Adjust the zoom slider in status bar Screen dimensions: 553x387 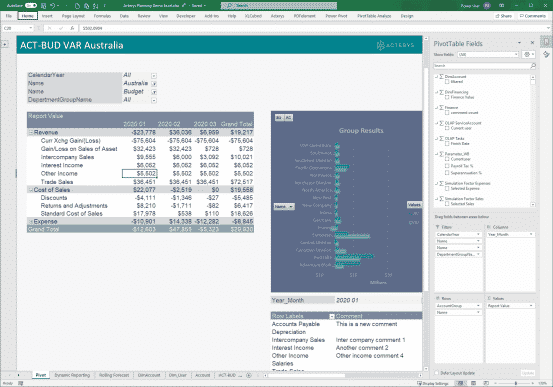pos(515,383)
